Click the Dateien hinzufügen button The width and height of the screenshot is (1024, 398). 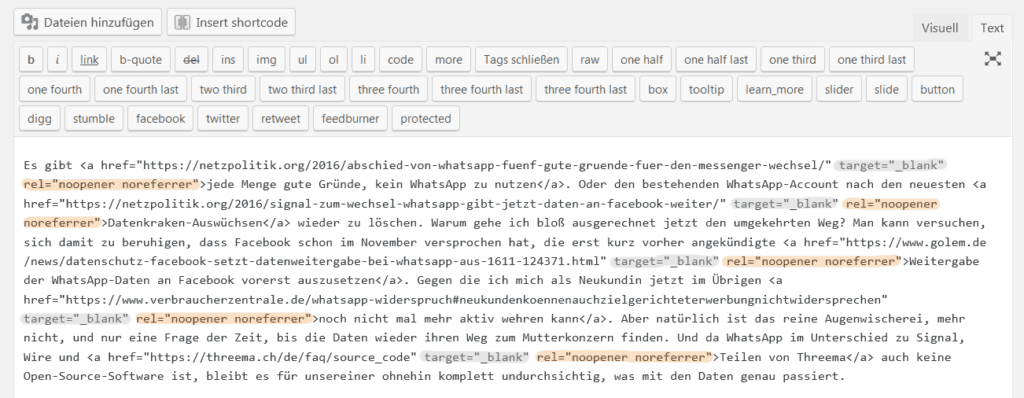(88, 22)
